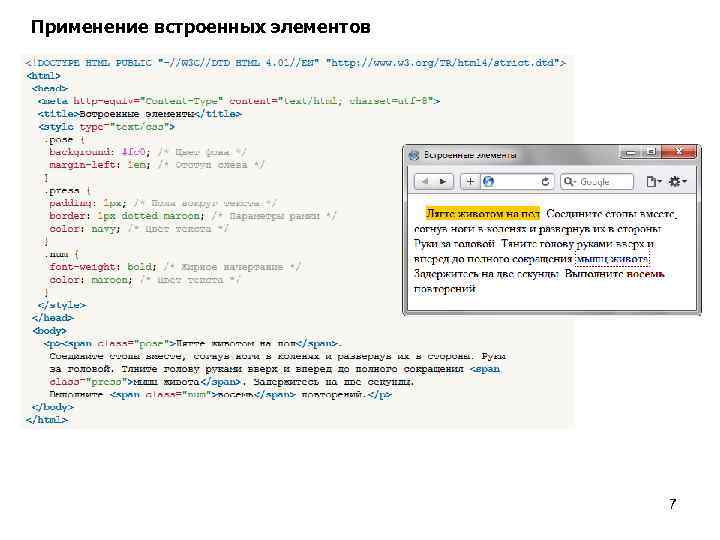Click the globe site icon in address bar
Image resolution: width=720 pixels, height=540 pixels.
pyautogui.click(x=489, y=181)
